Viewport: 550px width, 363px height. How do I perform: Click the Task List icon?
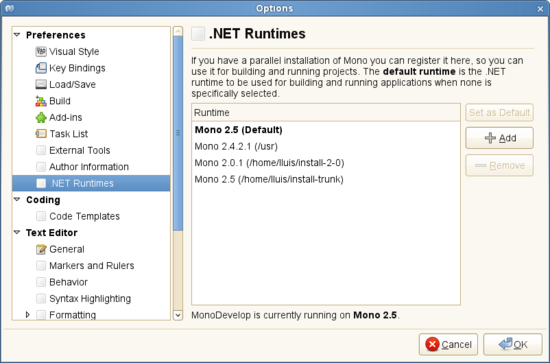coord(41,134)
